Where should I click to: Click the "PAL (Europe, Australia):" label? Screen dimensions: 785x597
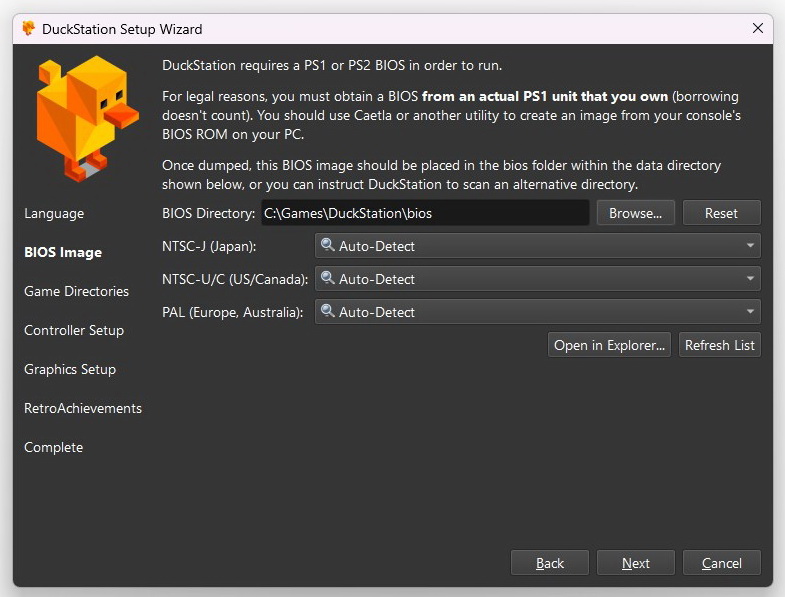[x=233, y=313]
